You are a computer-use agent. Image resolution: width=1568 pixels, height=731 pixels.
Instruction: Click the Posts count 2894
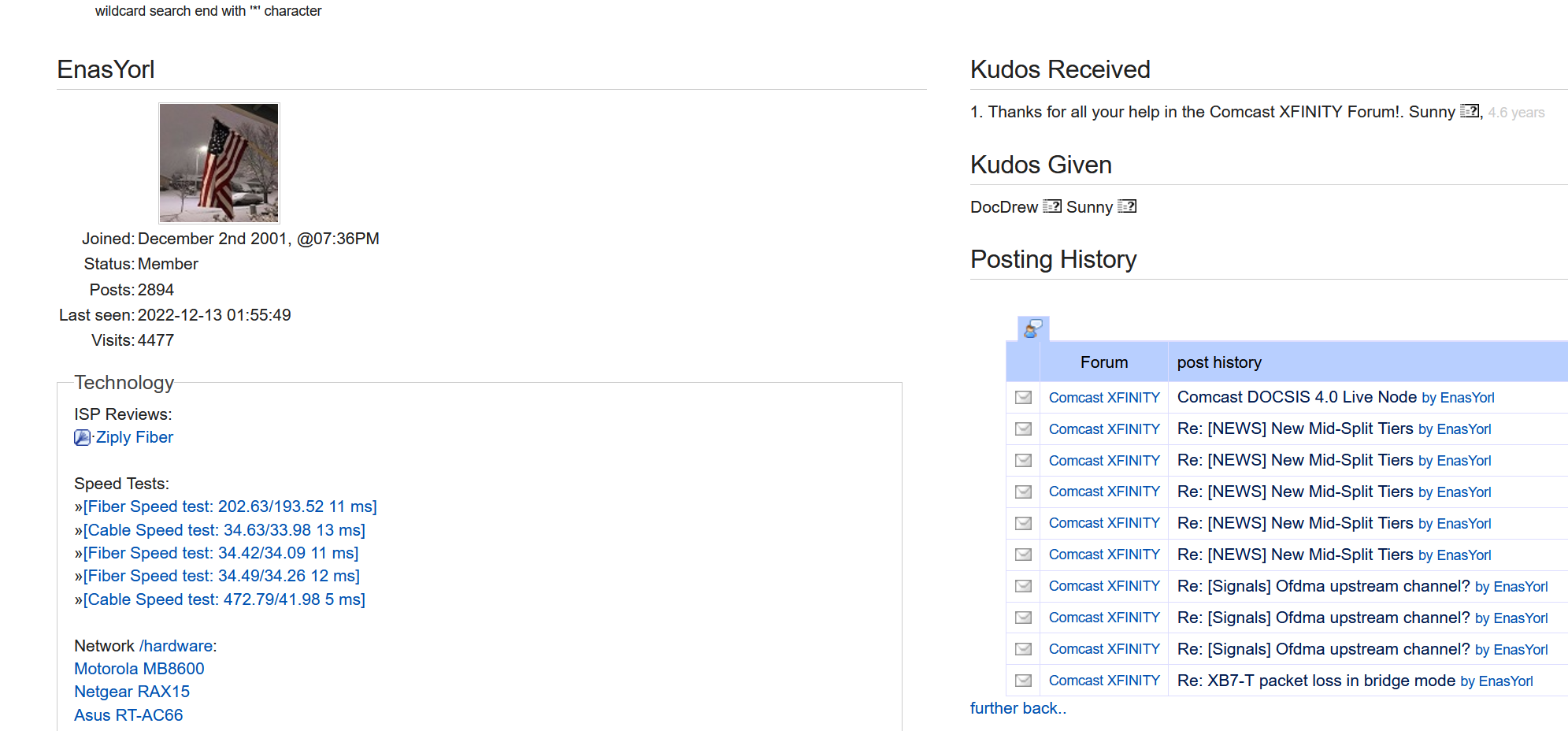click(156, 290)
